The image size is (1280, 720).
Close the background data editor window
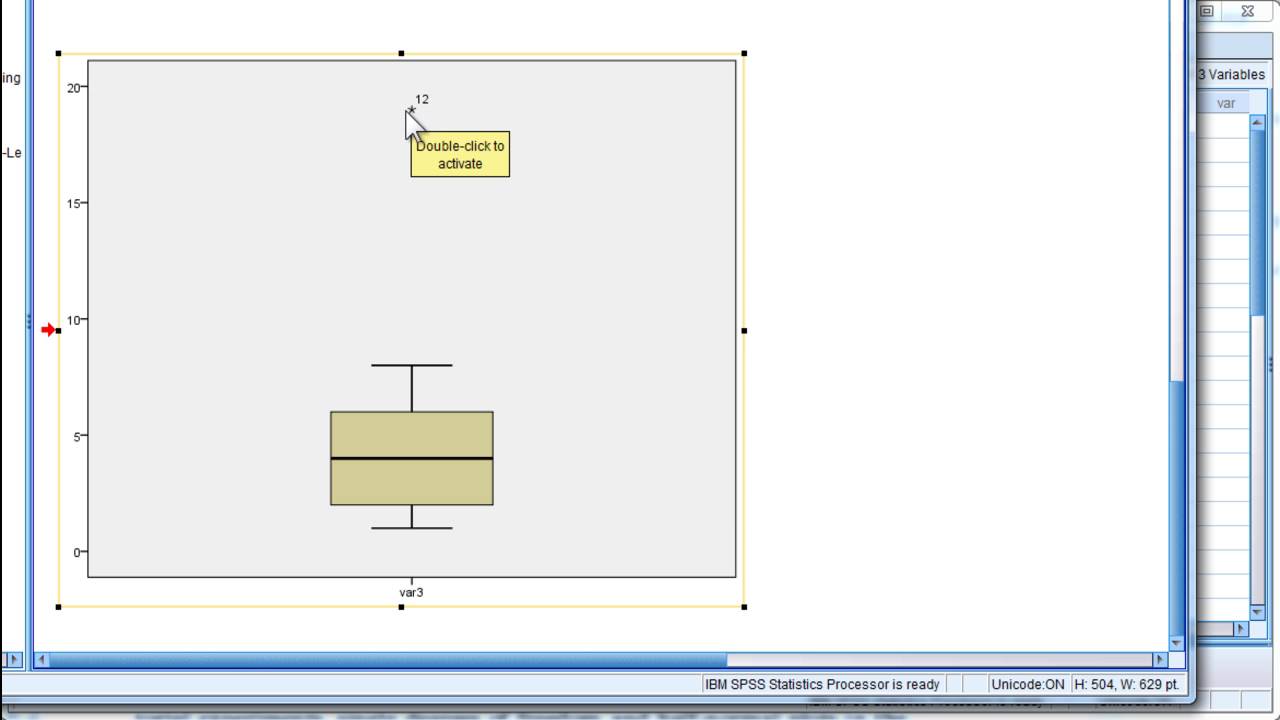coord(1247,11)
